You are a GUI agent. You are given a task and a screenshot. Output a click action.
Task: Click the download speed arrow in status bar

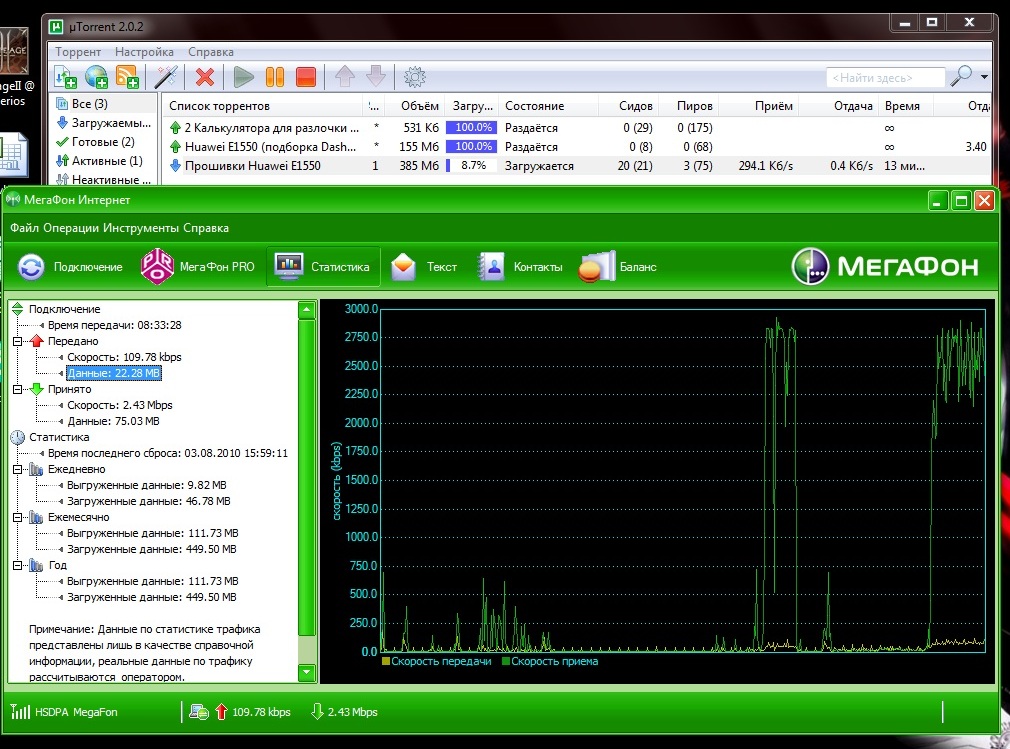click(x=317, y=712)
